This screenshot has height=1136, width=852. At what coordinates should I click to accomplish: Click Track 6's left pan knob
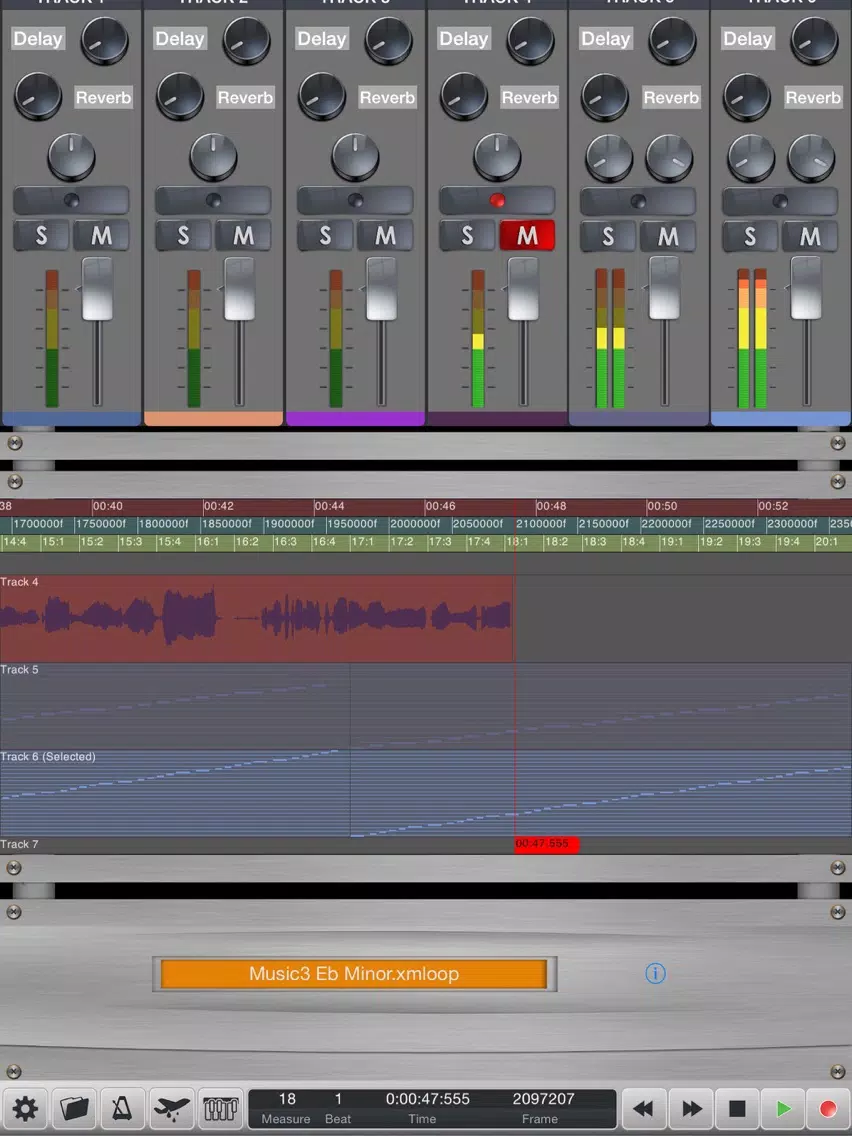751,157
